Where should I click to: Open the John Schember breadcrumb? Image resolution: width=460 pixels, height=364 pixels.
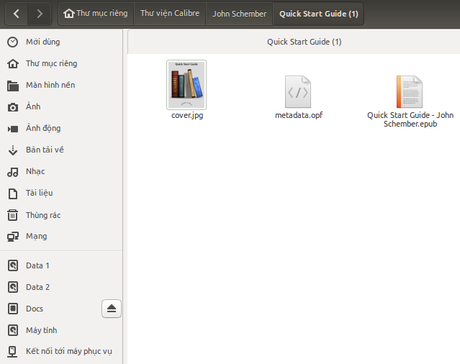click(x=239, y=14)
